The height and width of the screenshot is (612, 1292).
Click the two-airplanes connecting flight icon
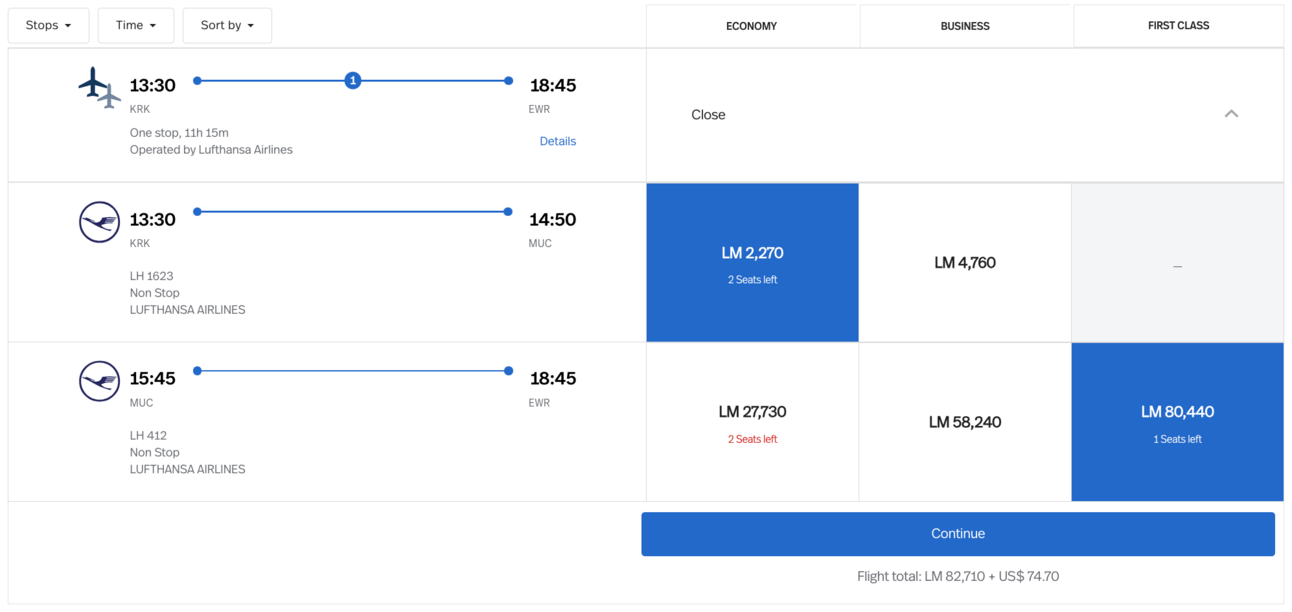coord(100,87)
